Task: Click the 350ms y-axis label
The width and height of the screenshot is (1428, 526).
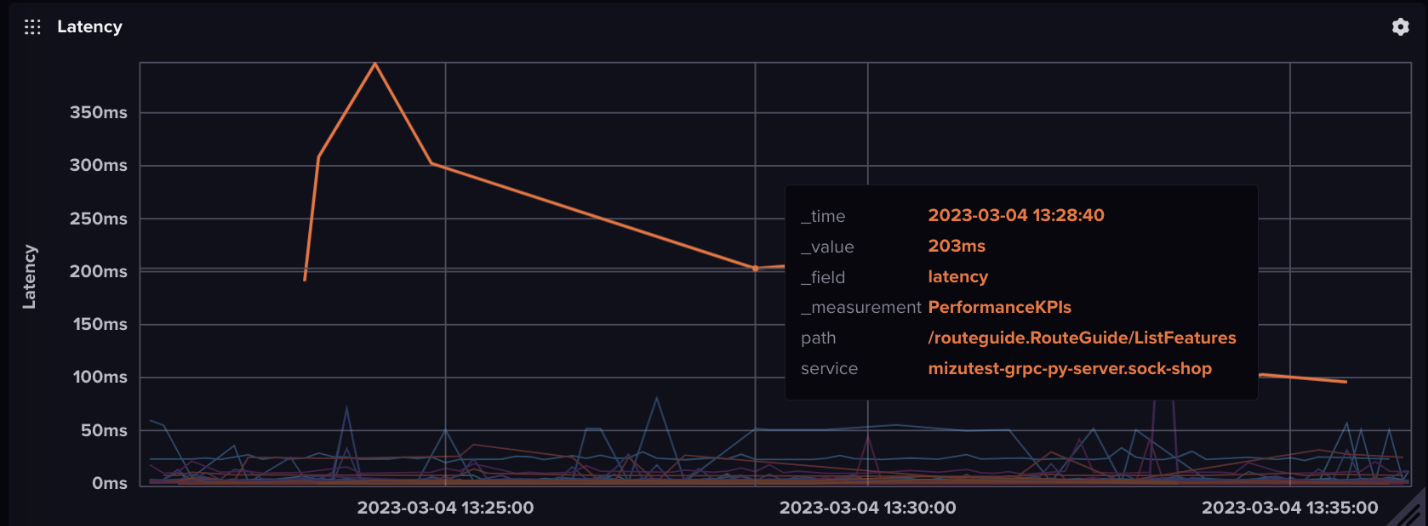Action: [98, 112]
